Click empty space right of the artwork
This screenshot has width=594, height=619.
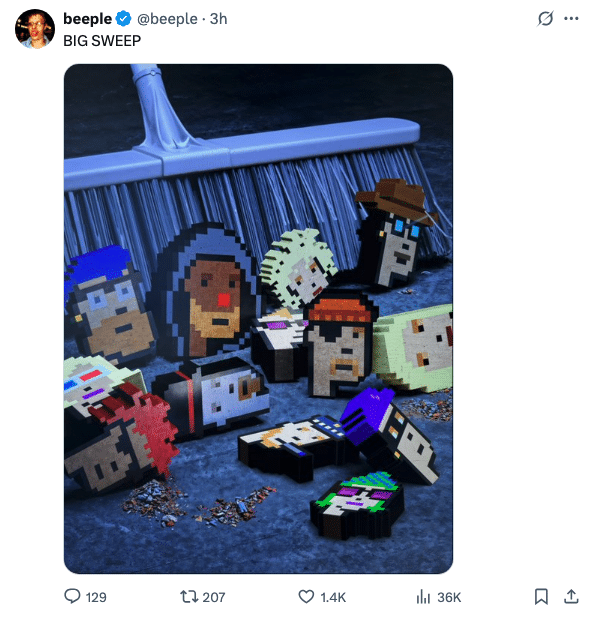(521, 316)
